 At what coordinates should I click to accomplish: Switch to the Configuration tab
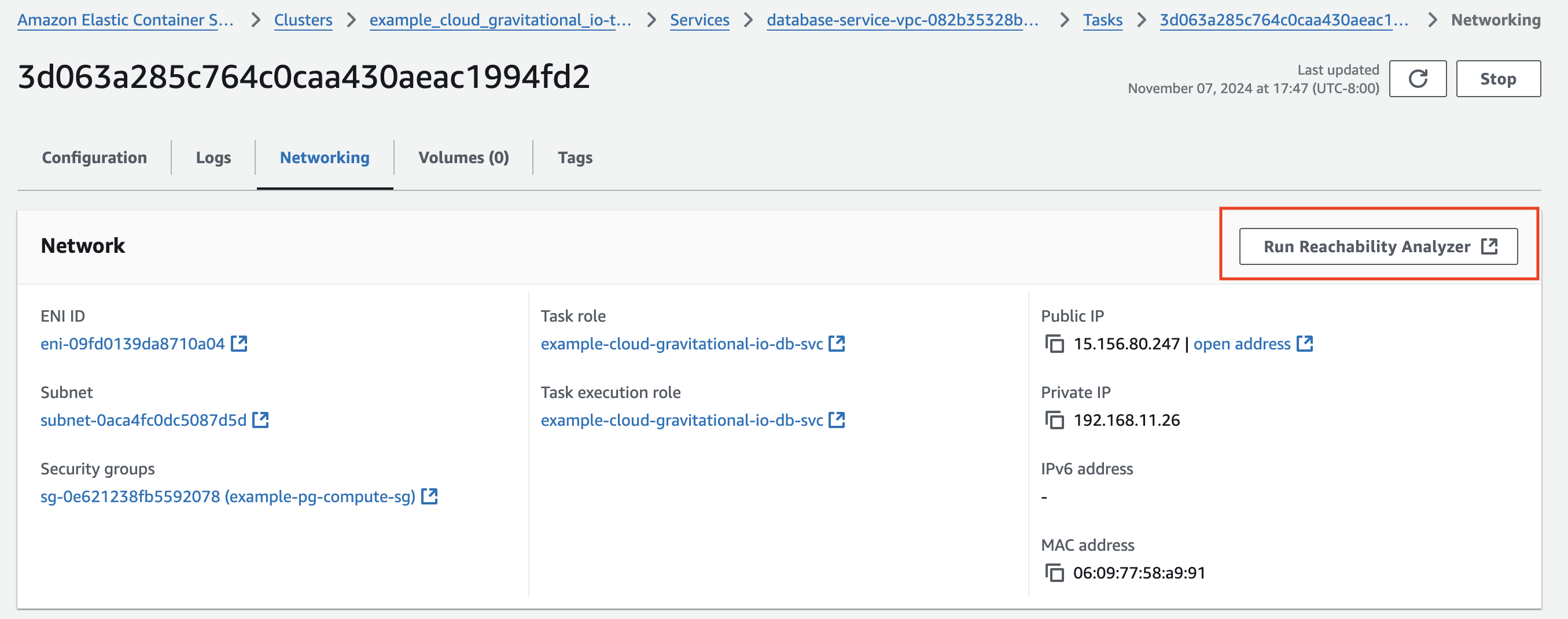[x=94, y=157]
